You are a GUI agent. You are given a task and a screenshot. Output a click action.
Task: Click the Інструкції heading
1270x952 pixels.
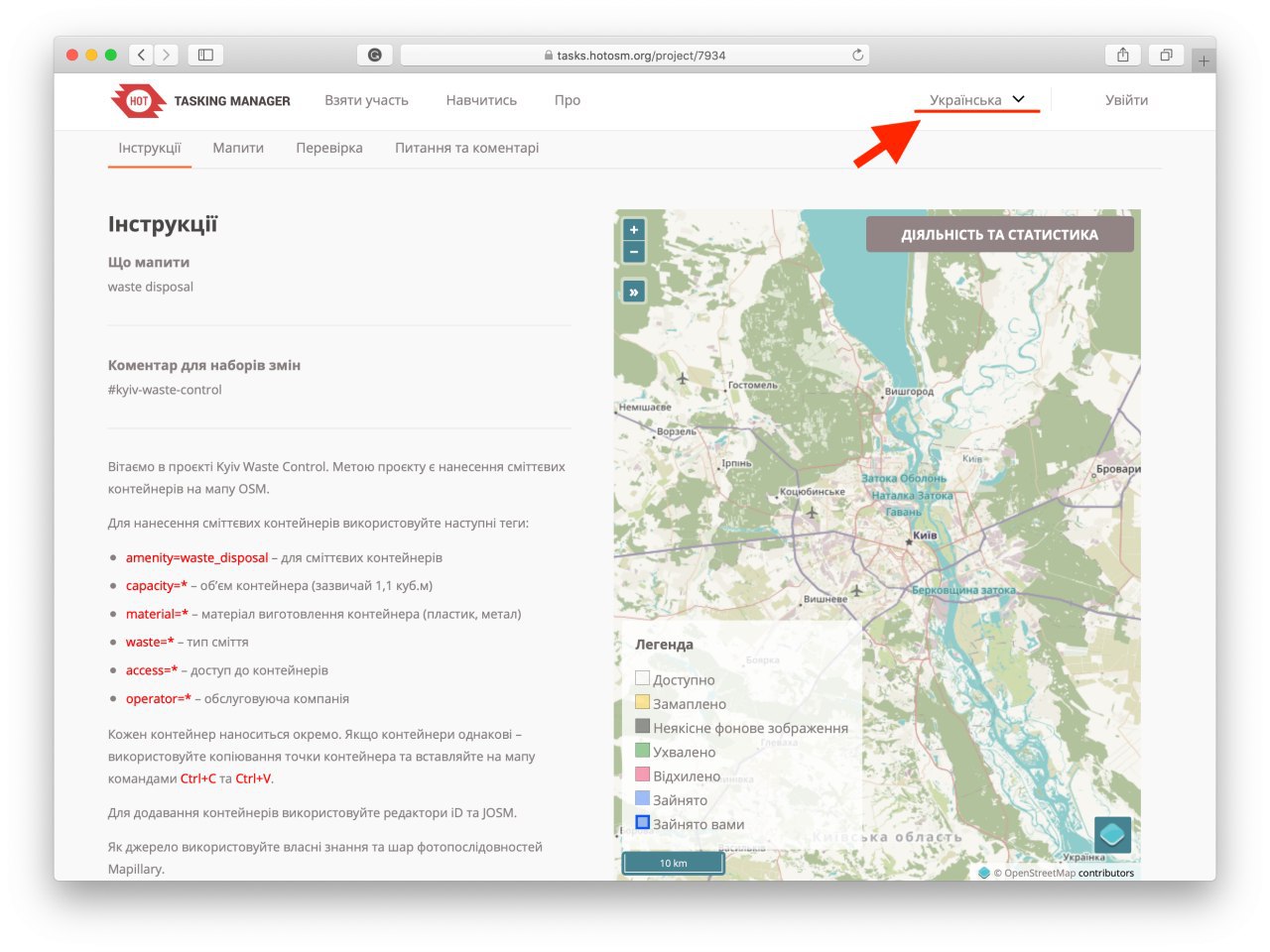pos(163,224)
